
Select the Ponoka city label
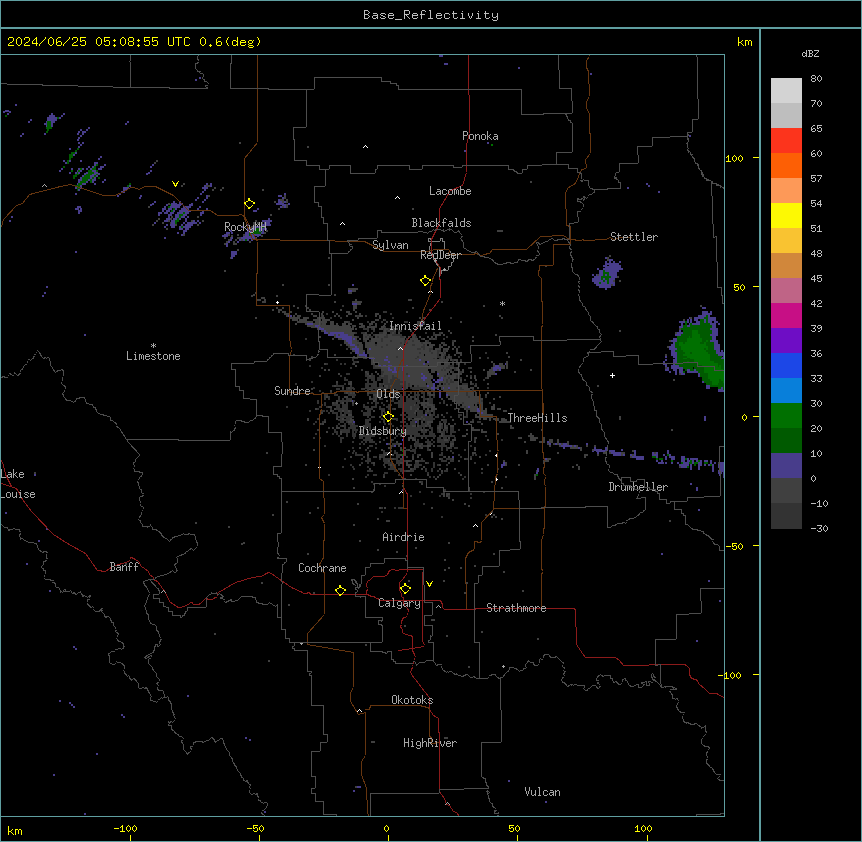[x=480, y=136]
